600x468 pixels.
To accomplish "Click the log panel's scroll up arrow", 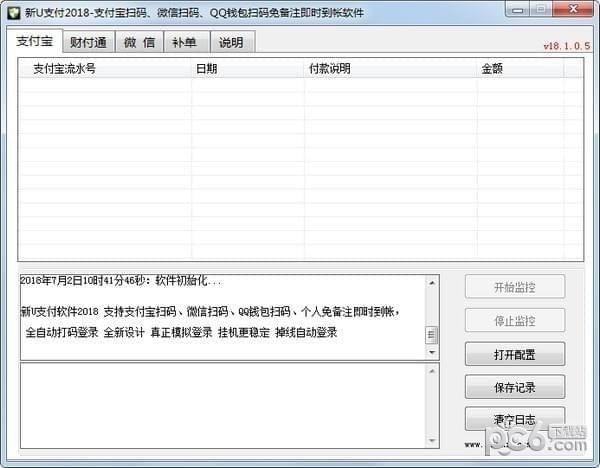I will [x=432, y=281].
